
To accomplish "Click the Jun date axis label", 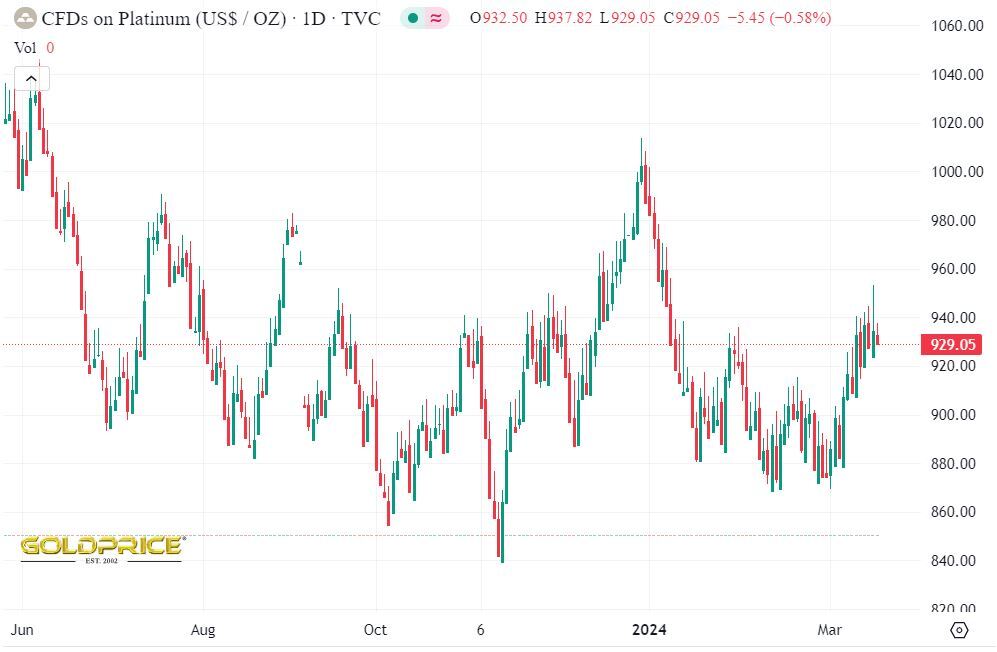I will pos(22,630).
